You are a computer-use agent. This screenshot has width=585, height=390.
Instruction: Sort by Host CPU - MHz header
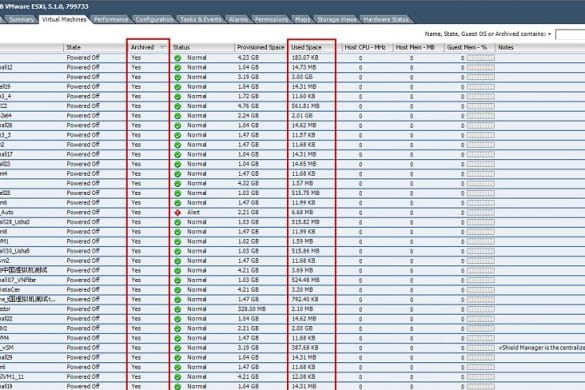click(x=365, y=47)
